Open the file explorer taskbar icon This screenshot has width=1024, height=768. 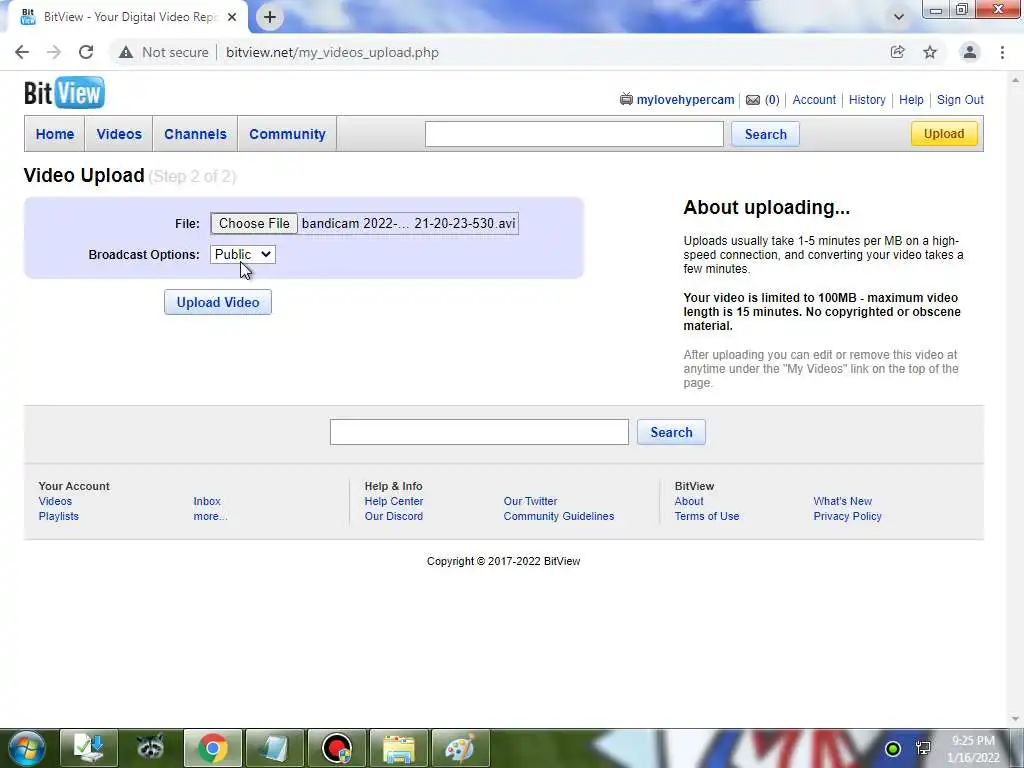tap(399, 748)
